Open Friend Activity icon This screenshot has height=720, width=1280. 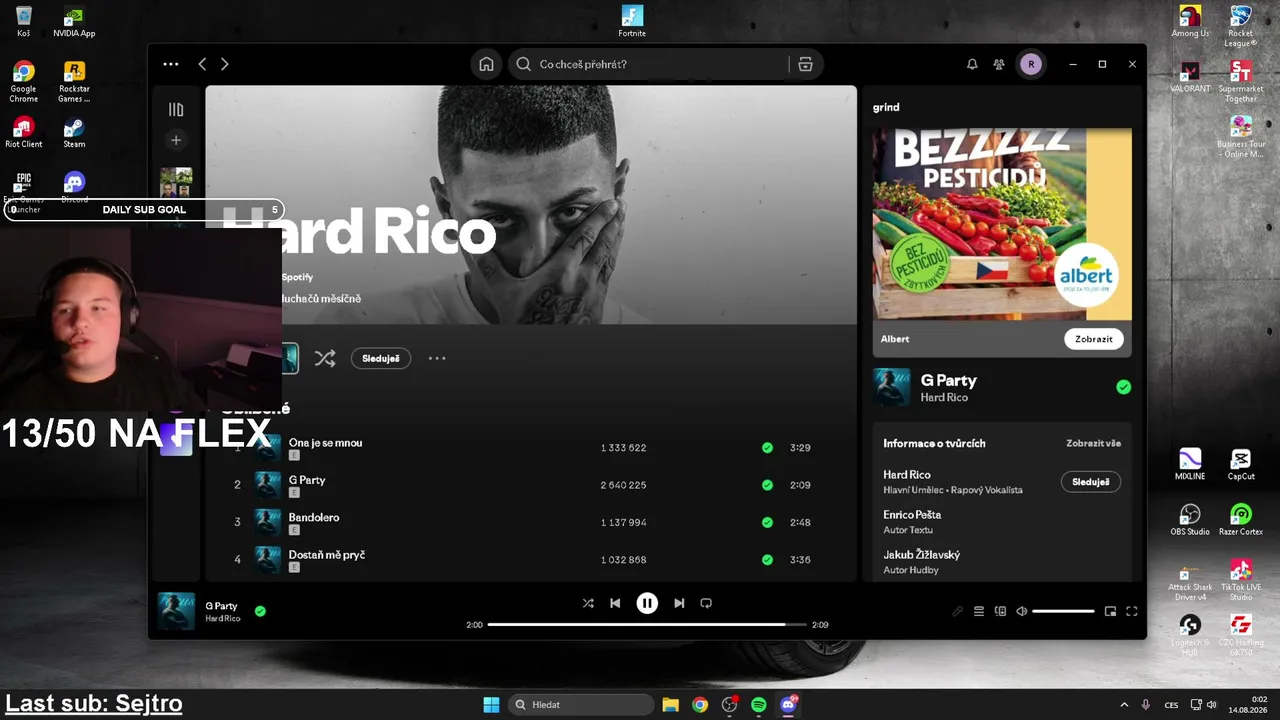tap(999, 64)
